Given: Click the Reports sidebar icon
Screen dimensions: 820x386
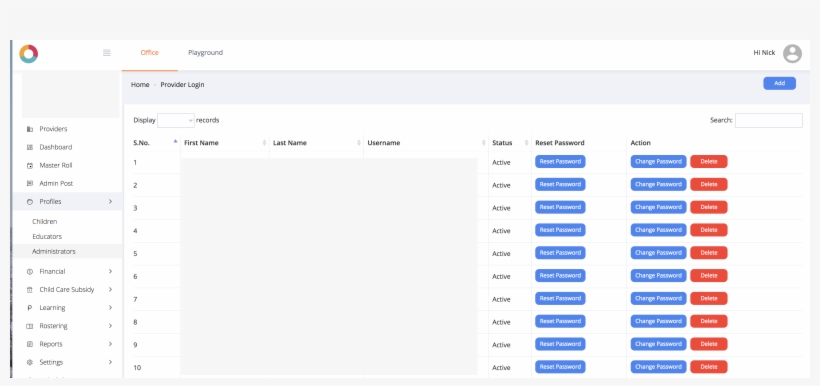Looking at the screenshot, I should point(30,344).
